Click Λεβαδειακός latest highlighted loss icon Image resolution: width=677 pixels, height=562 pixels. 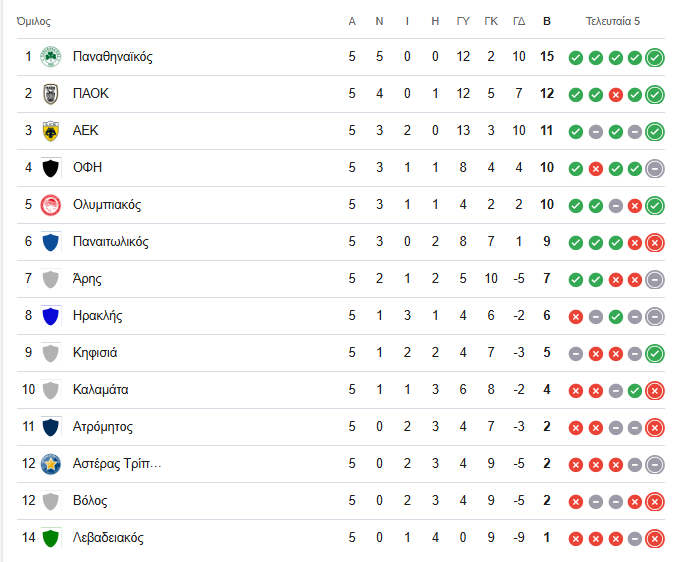coord(655,539)
